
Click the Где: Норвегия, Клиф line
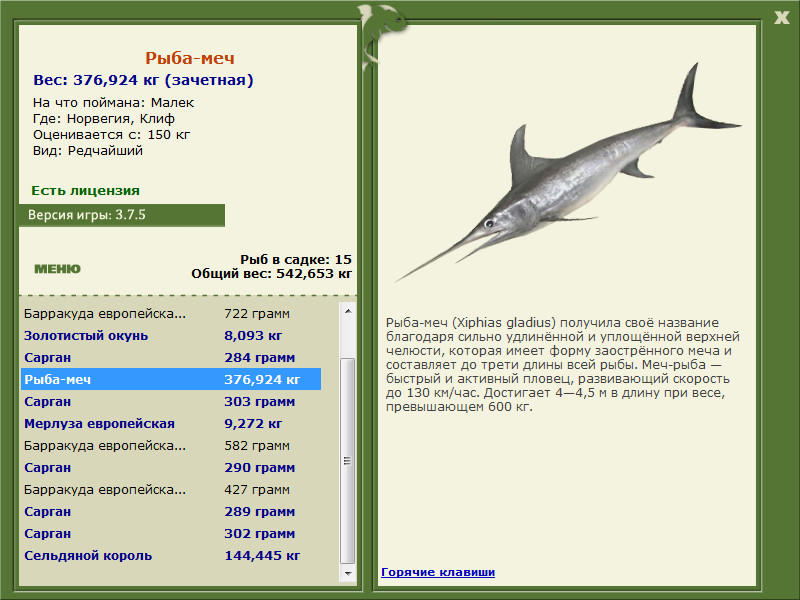click(104, 119)
